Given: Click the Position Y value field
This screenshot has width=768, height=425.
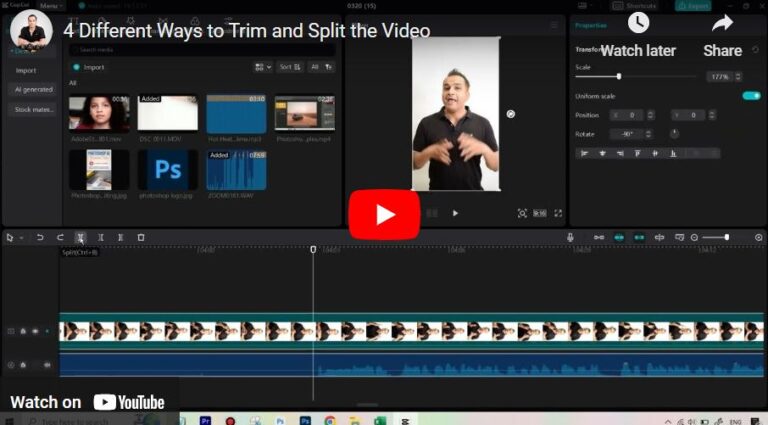Looking at the screenshot, I should (690, 115).
